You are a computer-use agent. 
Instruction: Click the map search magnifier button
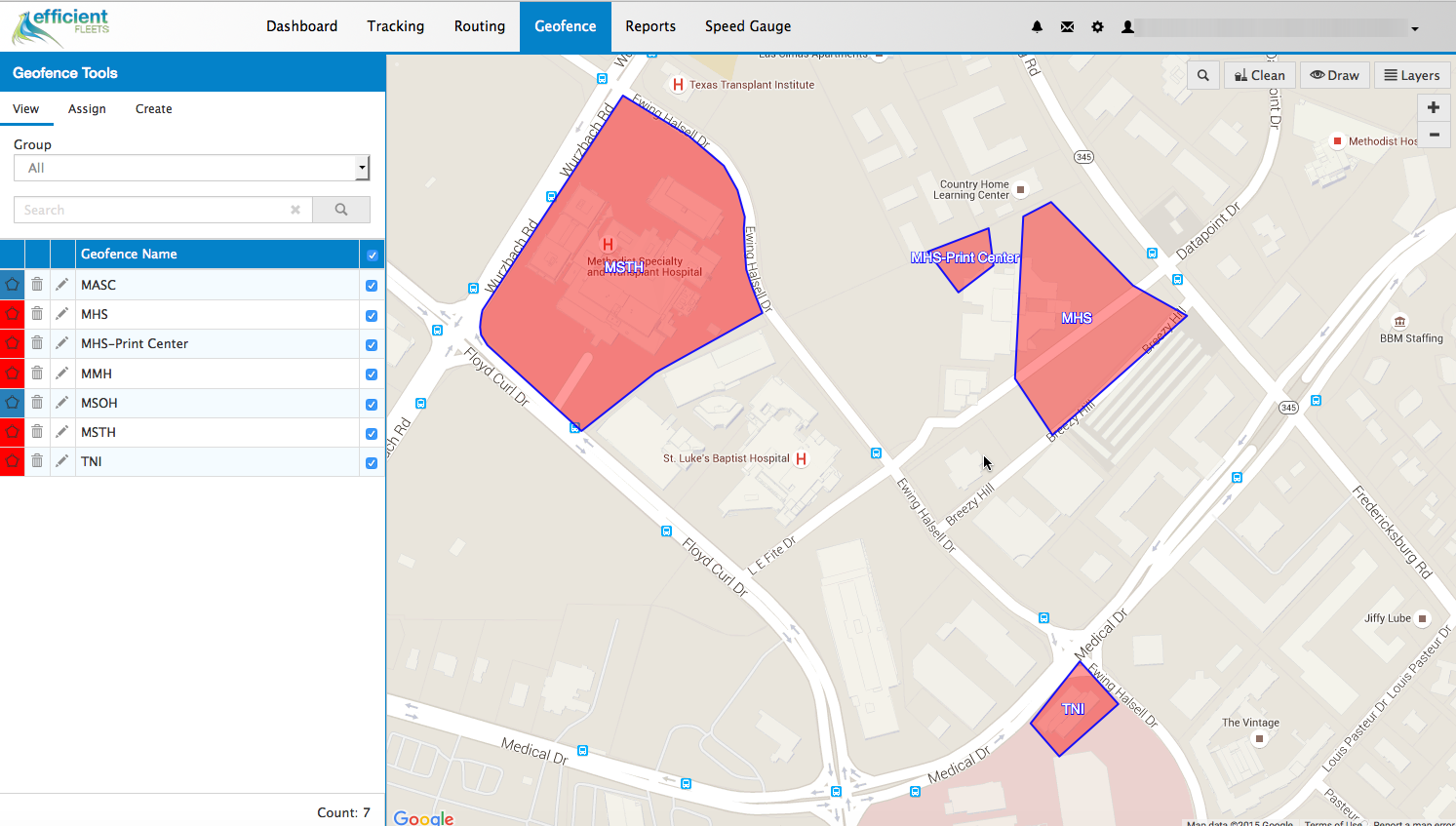click(x=1203, y=75)
